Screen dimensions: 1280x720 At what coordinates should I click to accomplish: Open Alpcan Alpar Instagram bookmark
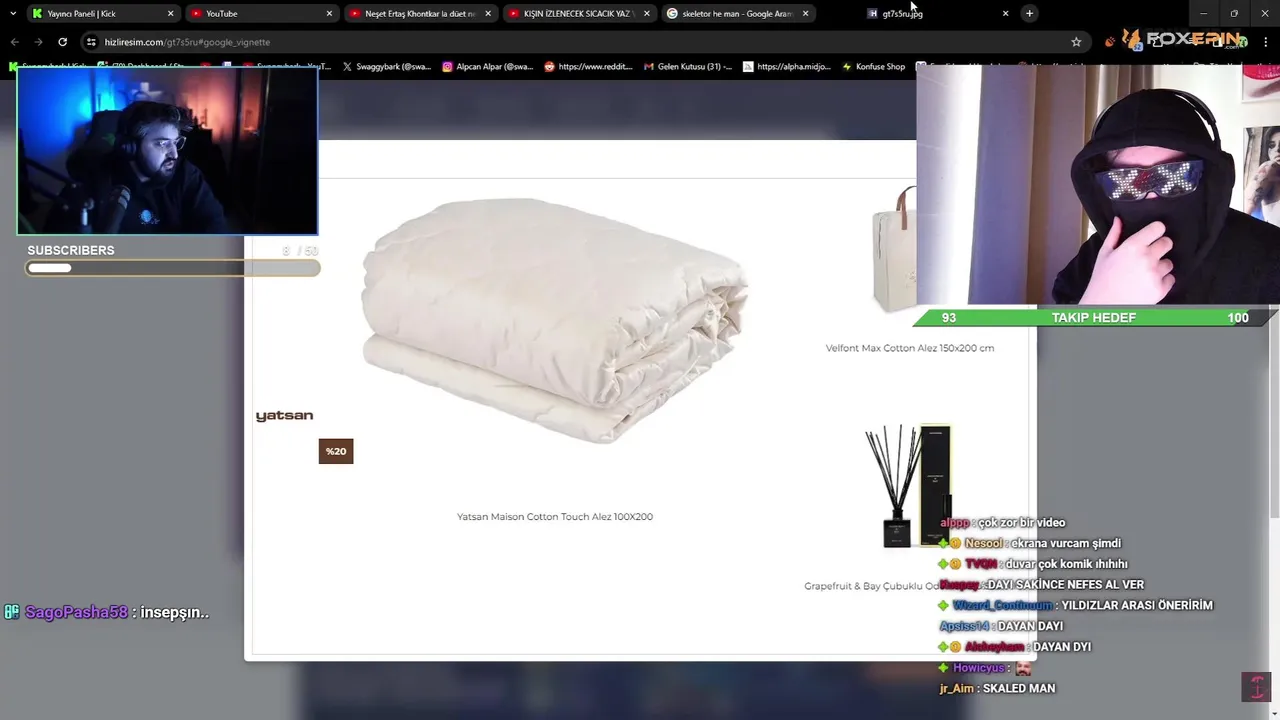pos(487,67)
